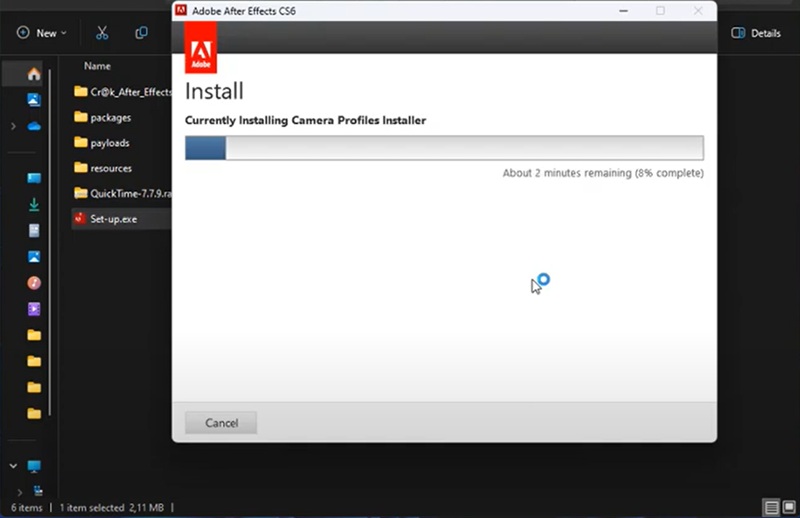Select the payloads folder
Viewport: 800px width, 518px height.
pos(109,143)
